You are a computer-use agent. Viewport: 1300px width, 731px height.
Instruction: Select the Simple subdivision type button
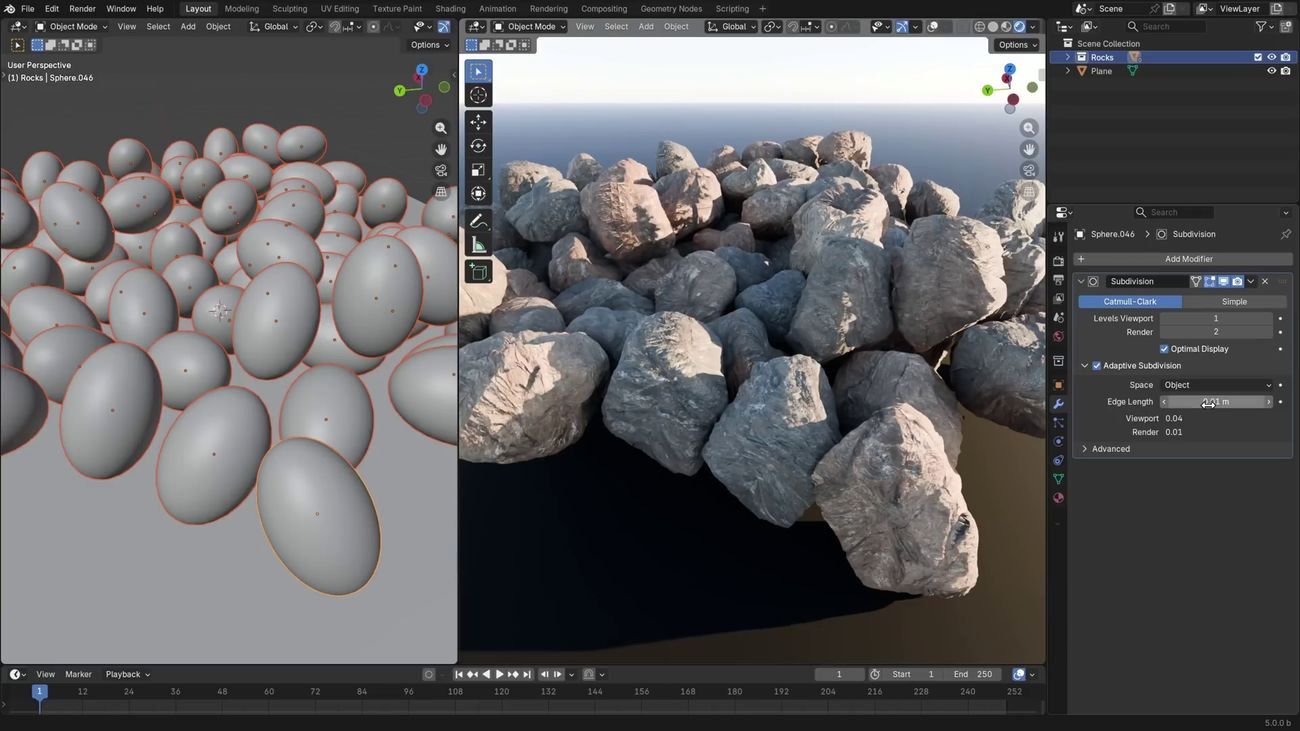pos(1234,301)
